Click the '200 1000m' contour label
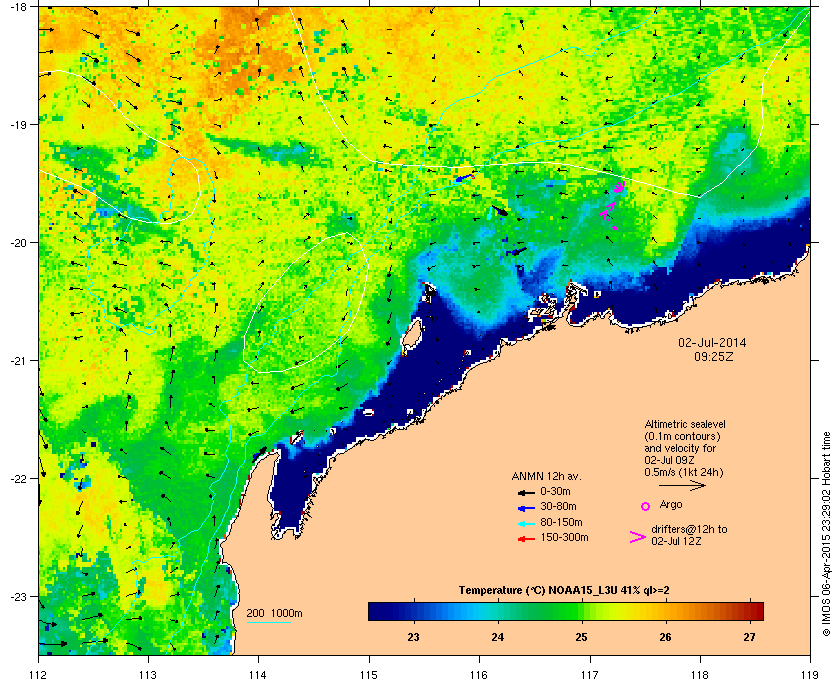This screenshot has height=680, width=840. pos(274,614)
